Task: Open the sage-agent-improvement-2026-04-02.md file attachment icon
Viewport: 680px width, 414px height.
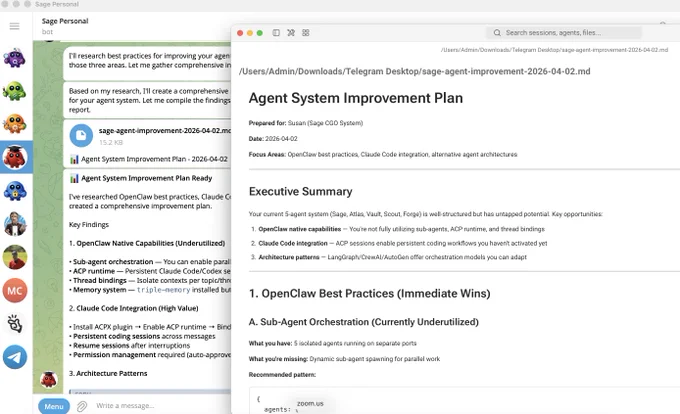Action: (81, 135)
